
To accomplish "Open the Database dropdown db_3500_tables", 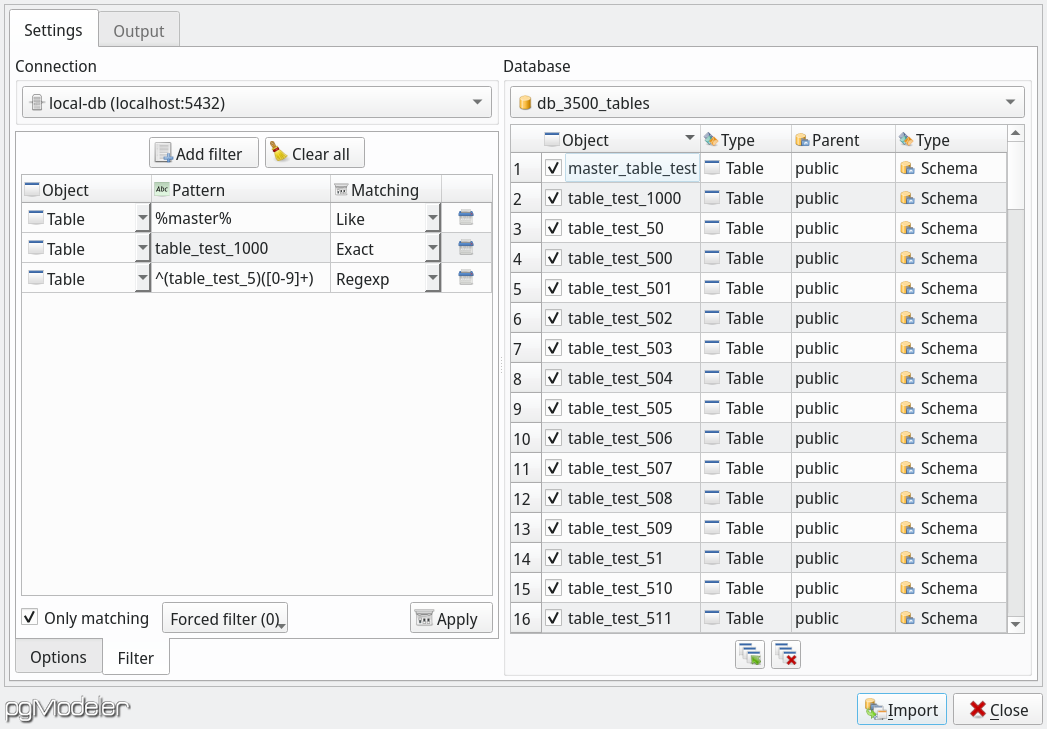I will pos(767,102).
